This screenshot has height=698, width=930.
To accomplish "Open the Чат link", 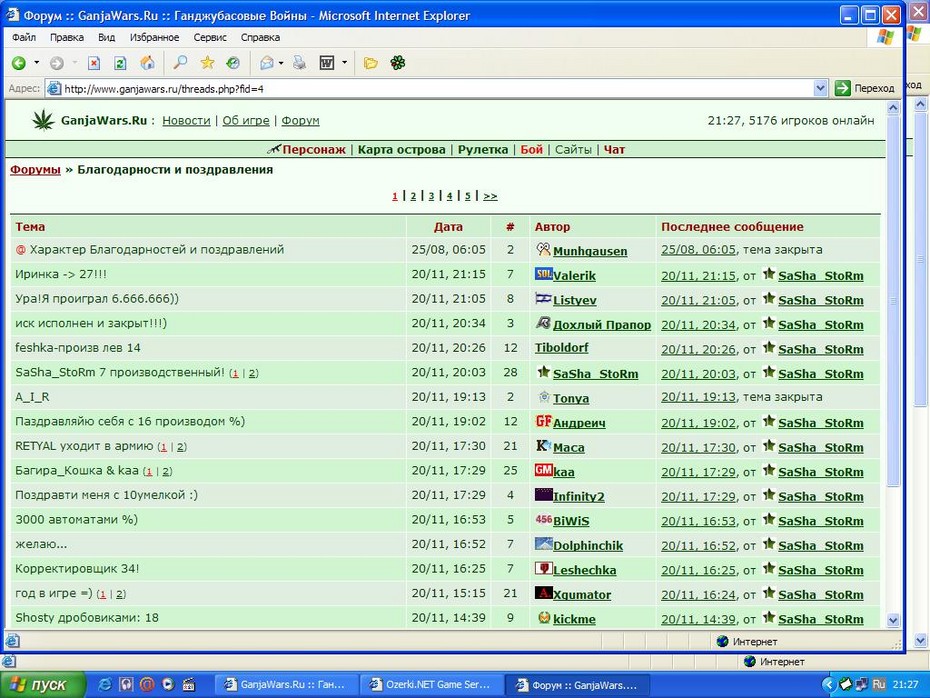I will (x=614, y=149).
